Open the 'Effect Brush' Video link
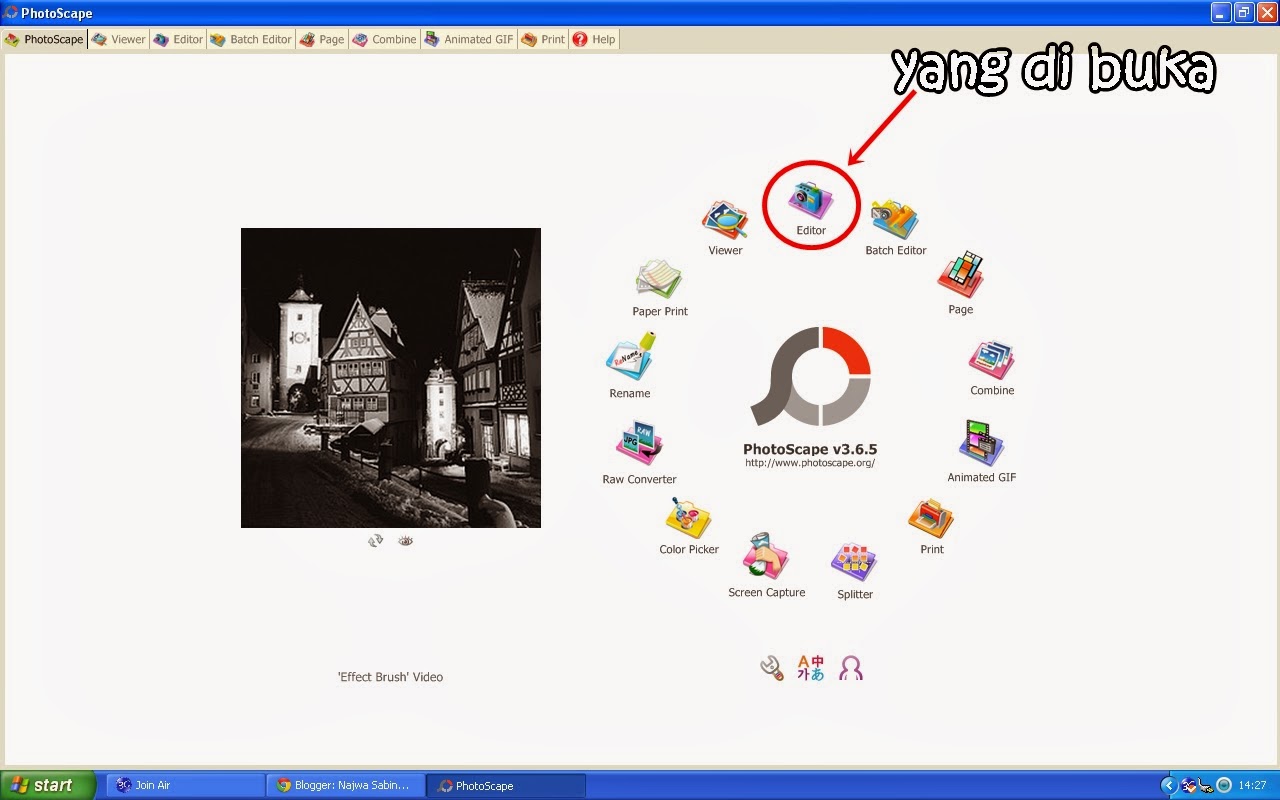1280x800 pixels. (x=390, y=677)
